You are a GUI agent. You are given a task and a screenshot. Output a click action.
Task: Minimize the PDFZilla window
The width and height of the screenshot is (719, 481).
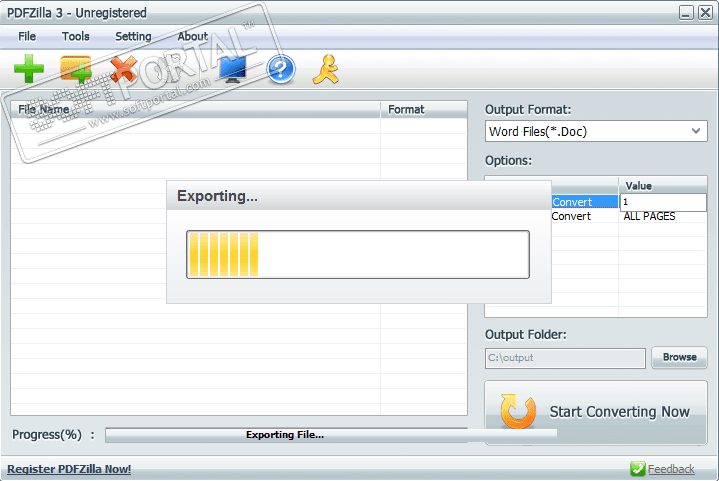686,12
